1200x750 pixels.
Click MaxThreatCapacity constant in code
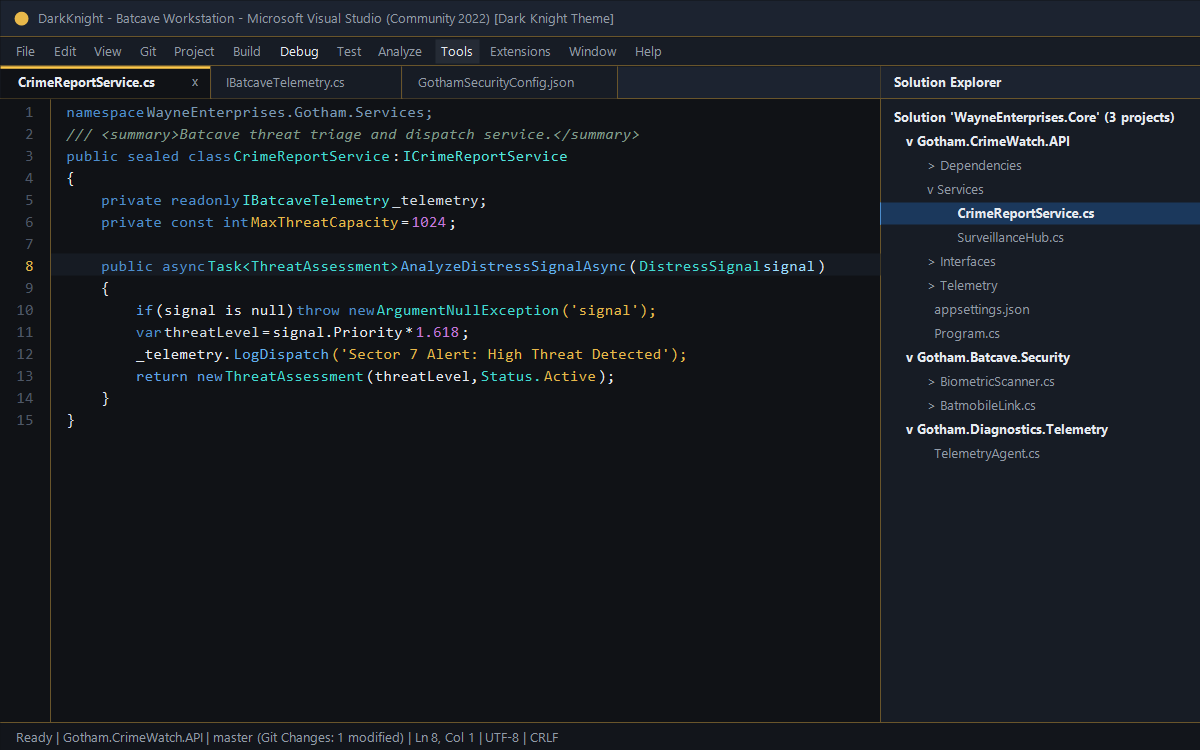click(325, 222)
